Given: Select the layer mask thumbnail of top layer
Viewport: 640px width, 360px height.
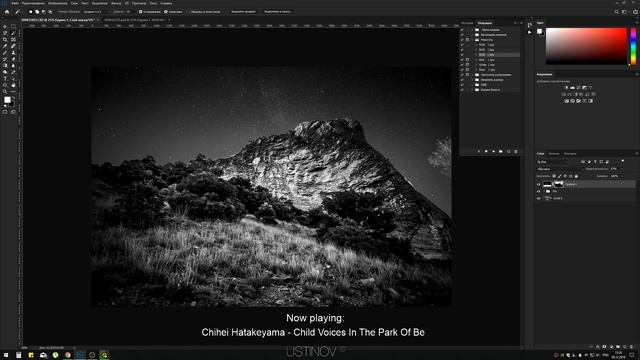Looking at the screenshot, I should (559, 184).
